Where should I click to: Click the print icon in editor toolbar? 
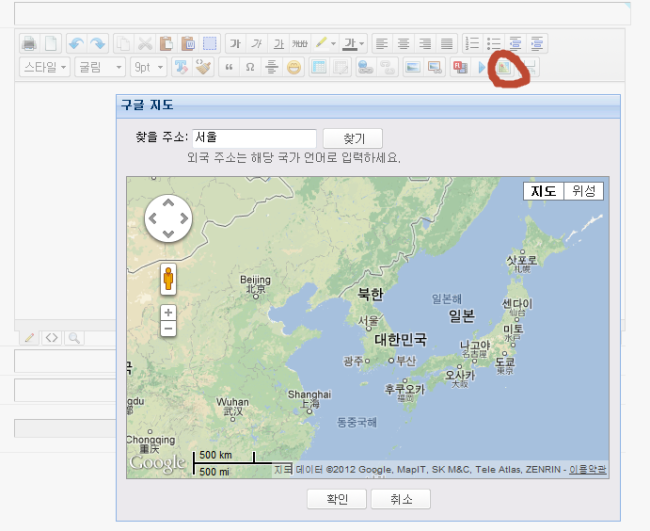29,44
